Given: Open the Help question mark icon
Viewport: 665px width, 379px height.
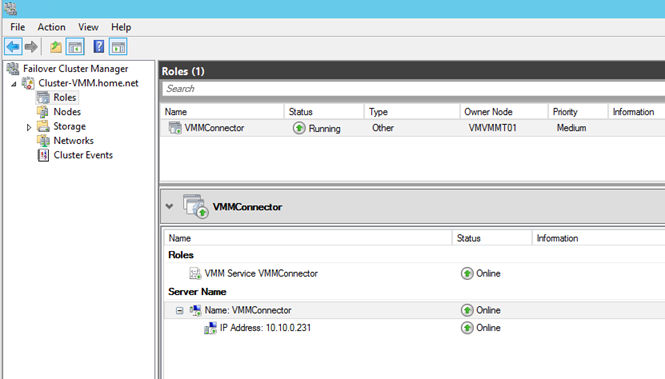Looking at the screenshot, I should coord(99,47).
